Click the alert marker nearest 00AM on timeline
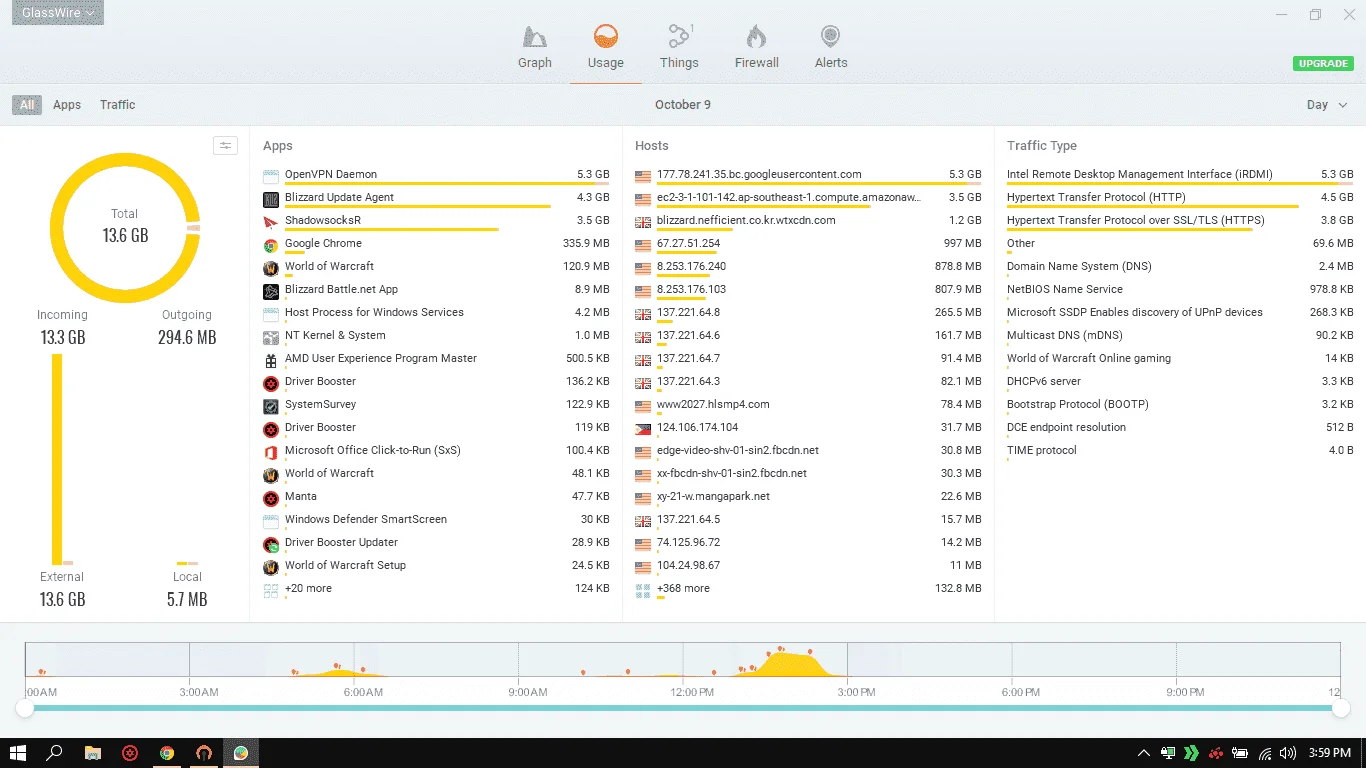This screenshot has height=768, width=1366. (x=41, y=672)
